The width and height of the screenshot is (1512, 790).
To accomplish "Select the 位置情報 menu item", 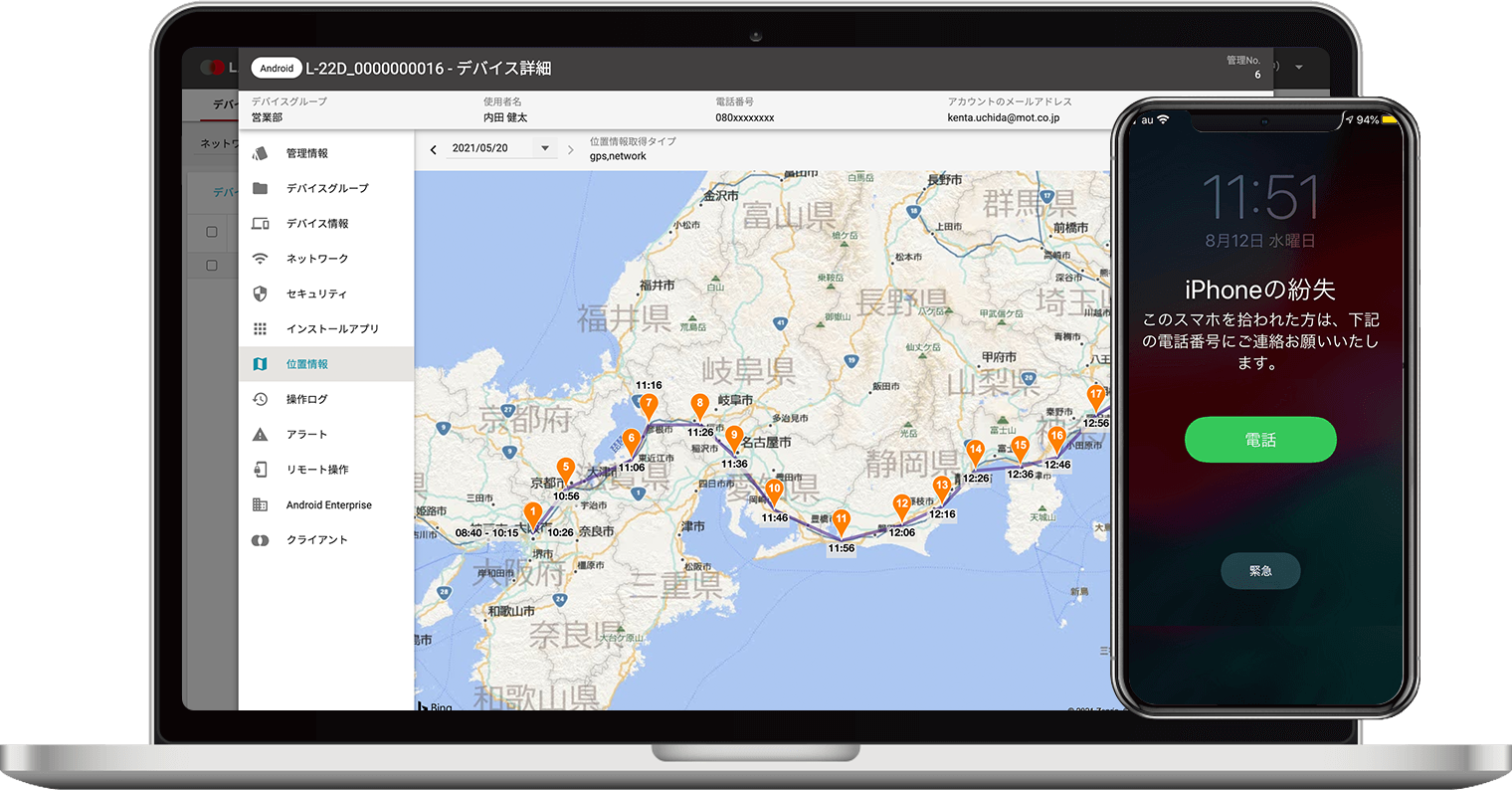I will [326, 364].
